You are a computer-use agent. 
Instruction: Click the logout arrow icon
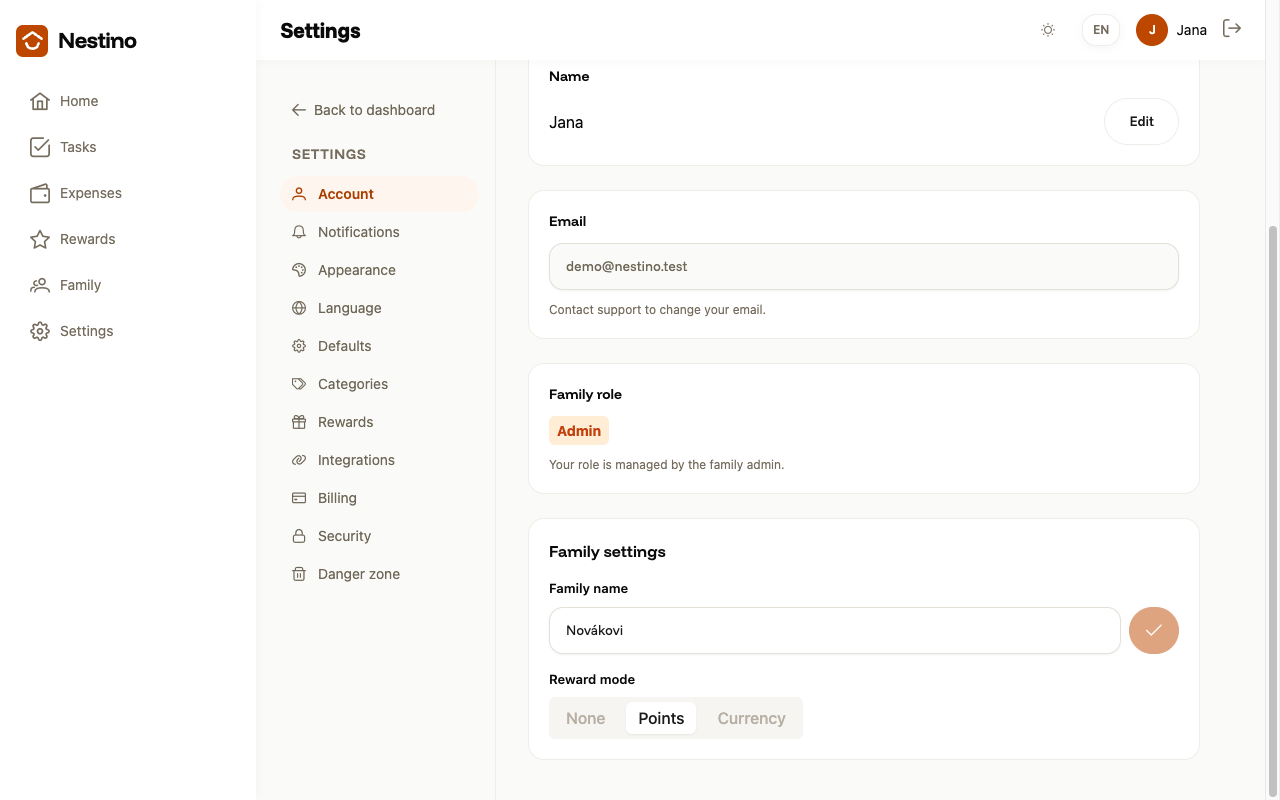pyautogui.click(x=1232, y=29)
